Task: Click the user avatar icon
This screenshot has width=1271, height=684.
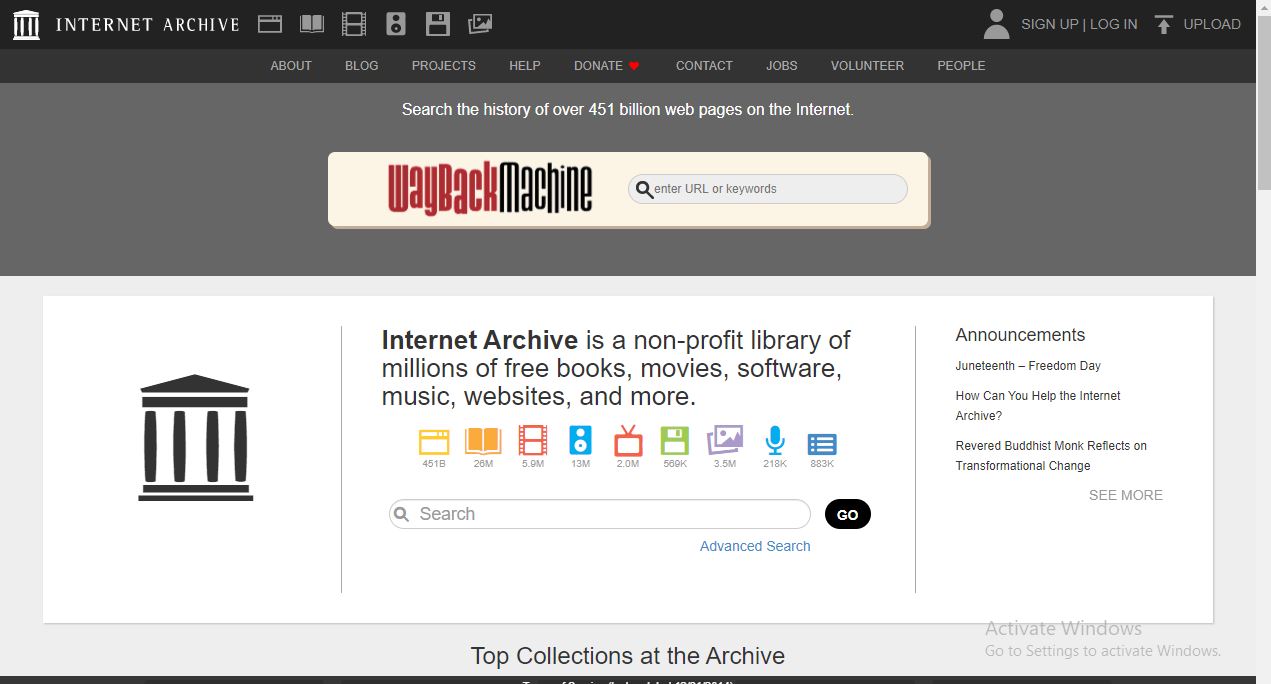Action: (x=996, y=24)
